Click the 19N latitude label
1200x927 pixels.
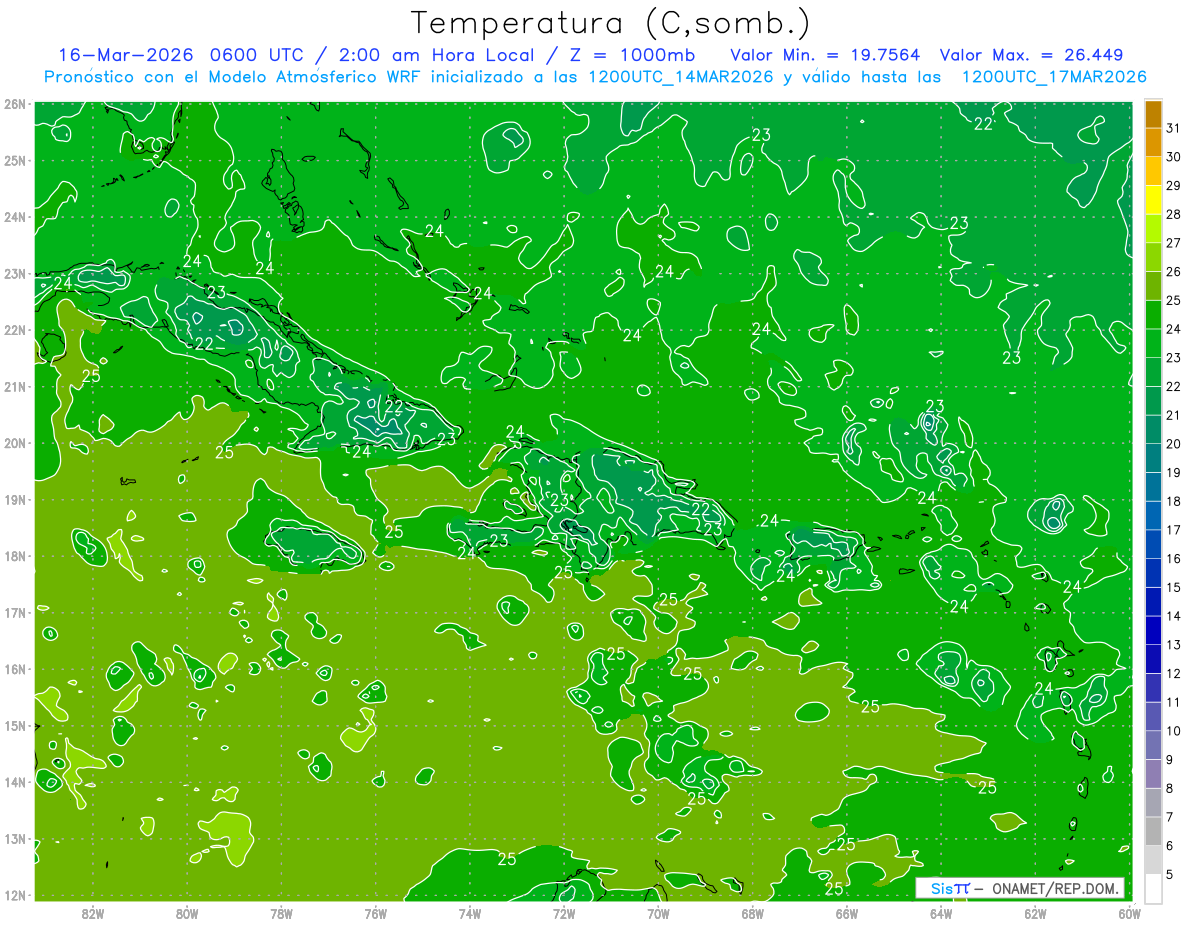tap(14, 499)
